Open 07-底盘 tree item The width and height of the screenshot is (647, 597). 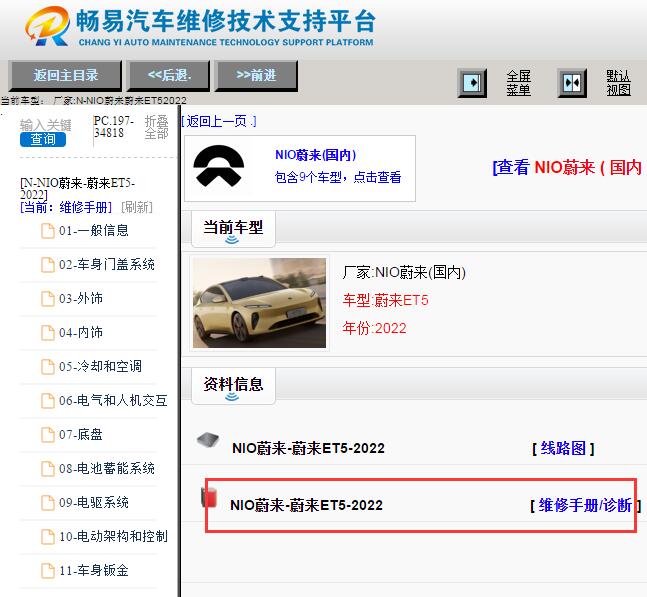81,434
